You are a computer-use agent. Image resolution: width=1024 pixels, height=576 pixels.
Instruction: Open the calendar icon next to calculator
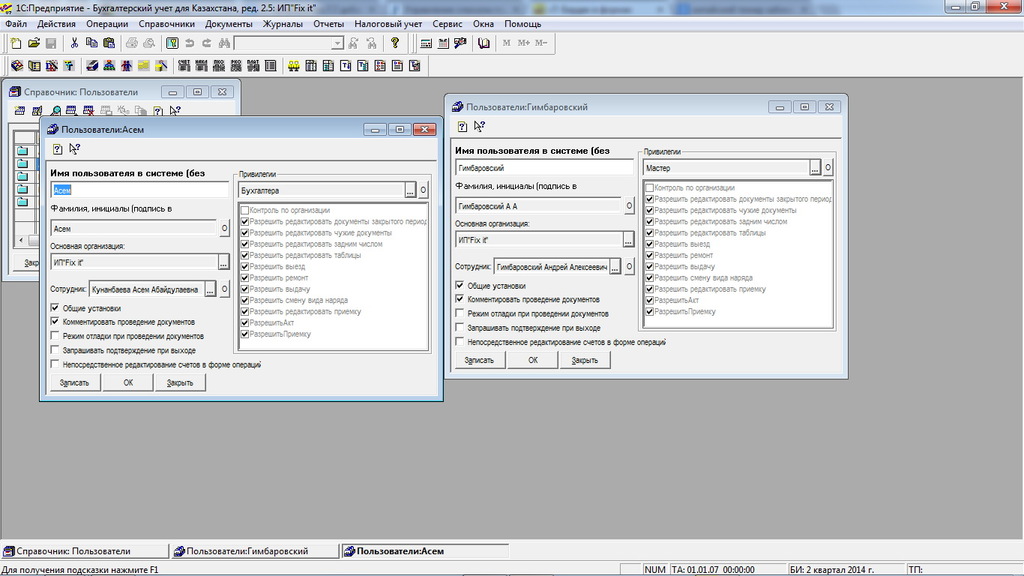[443, 43]
